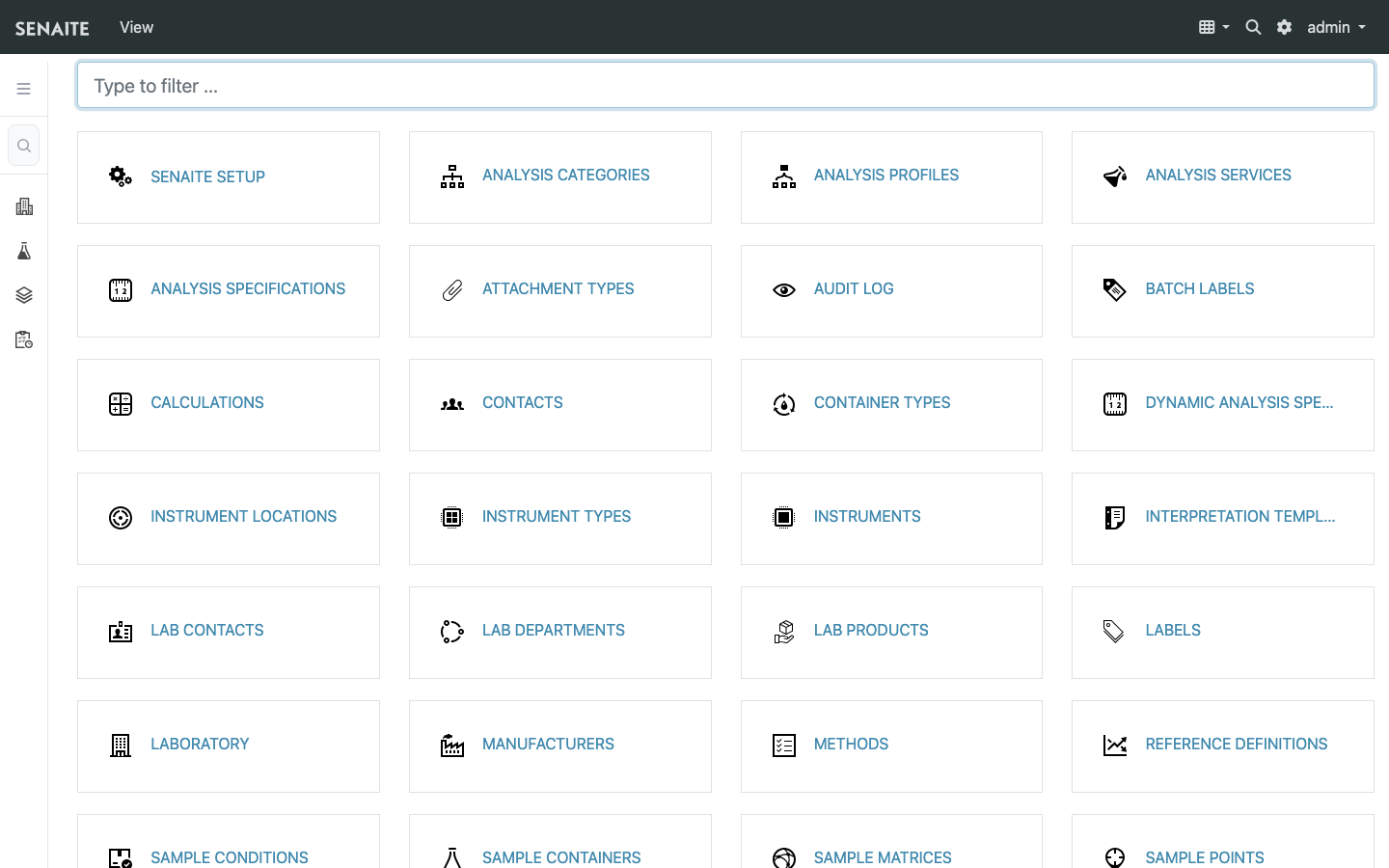
Task: Click the Calculations calculator icon
Action: click(121, 404)
